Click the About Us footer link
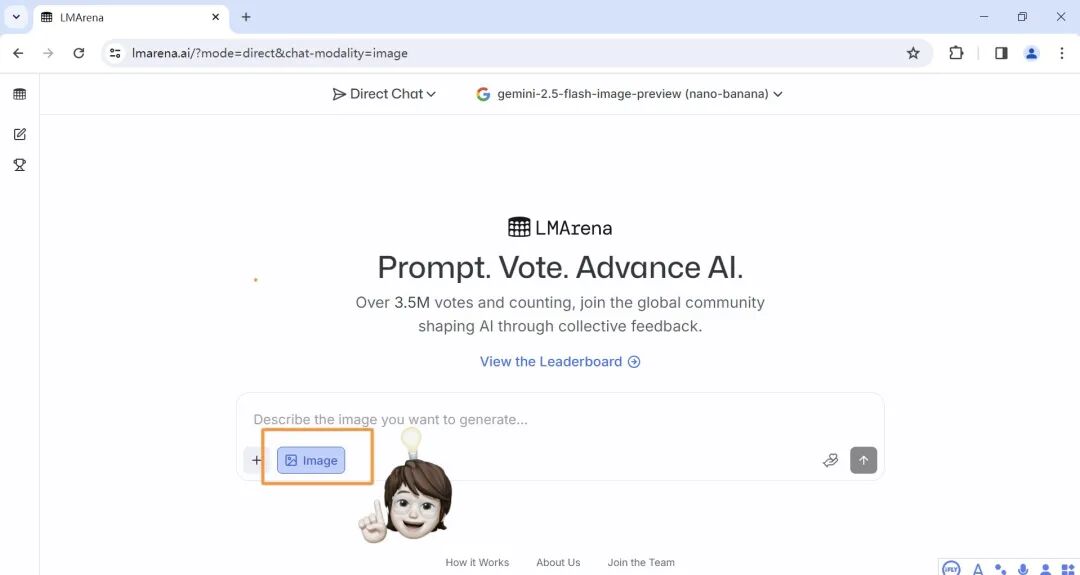This screenshot has width=1080, height=575. pos(558,563)
